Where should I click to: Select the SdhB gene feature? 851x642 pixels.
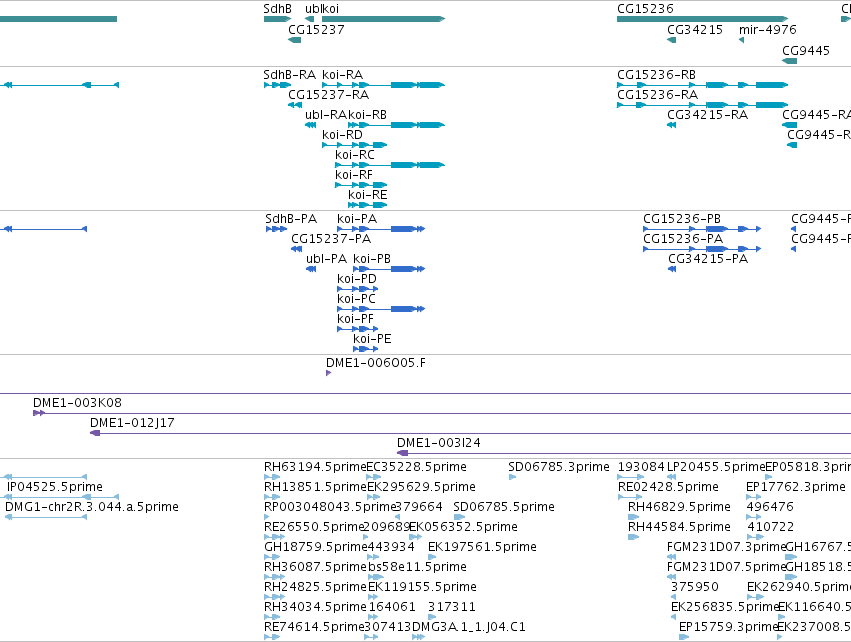click(x=277, y=19)
